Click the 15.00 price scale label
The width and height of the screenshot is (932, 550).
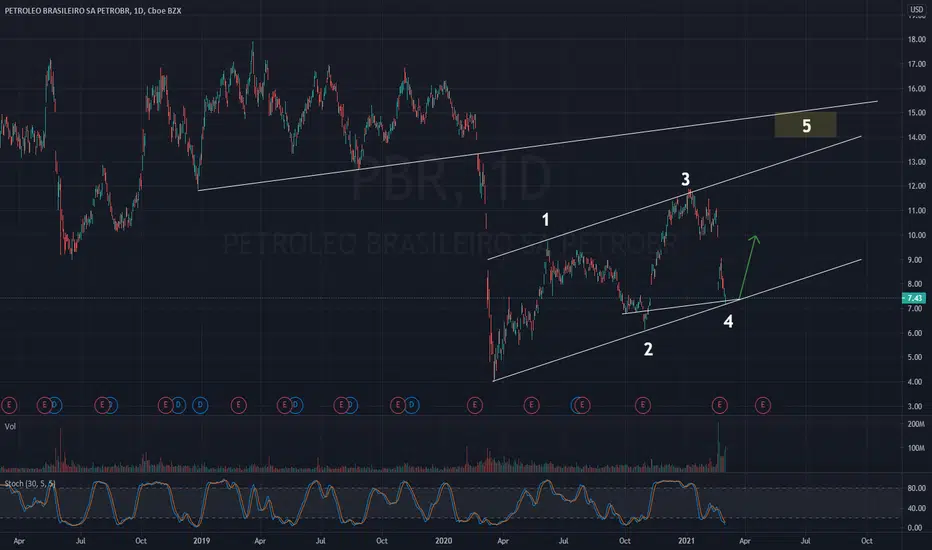pos(917,113)
